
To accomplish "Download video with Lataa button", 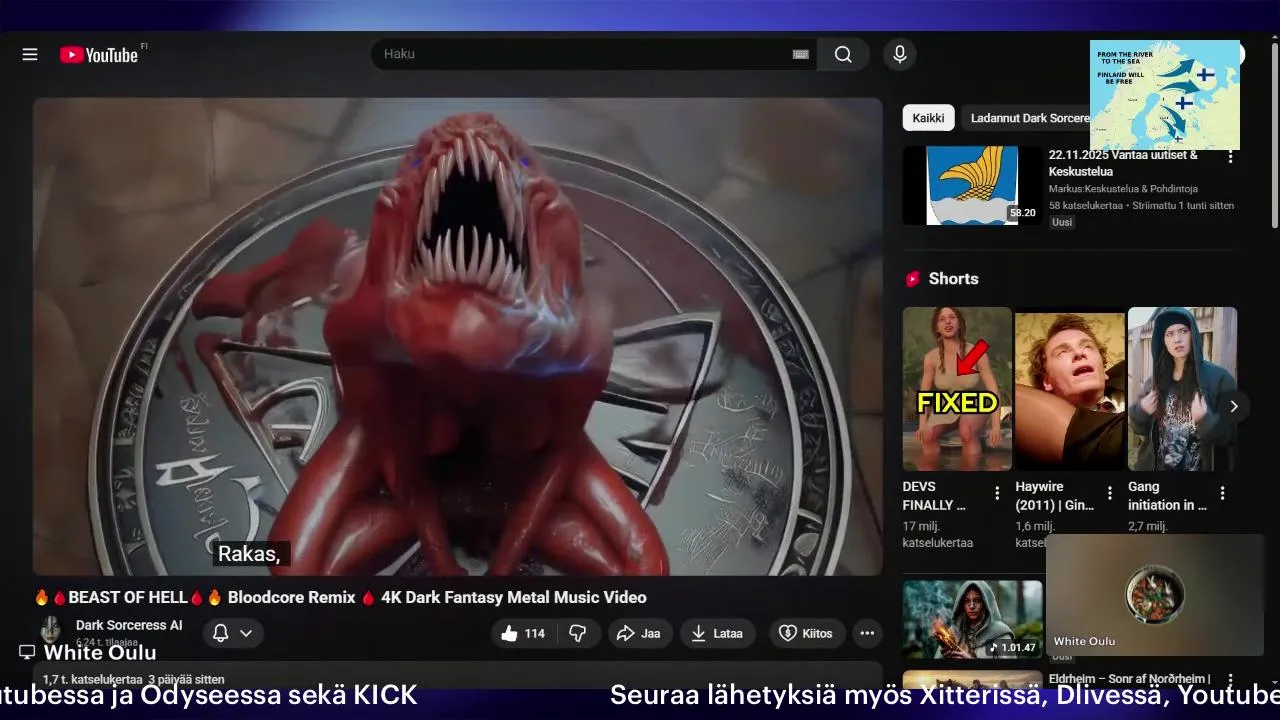I will point(717,633).
